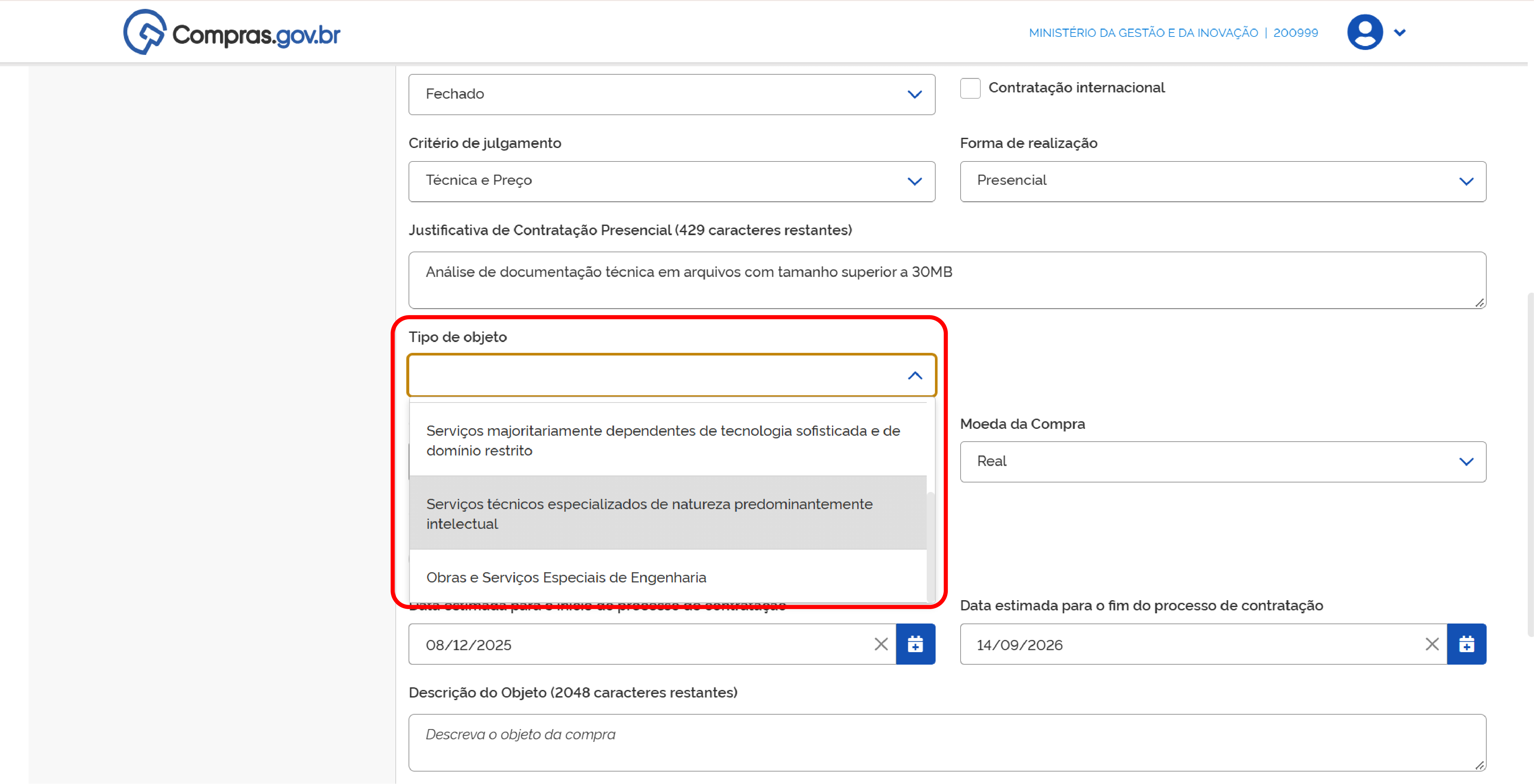Open calendar for the end date 14/09/2026

click(1467, 644)
